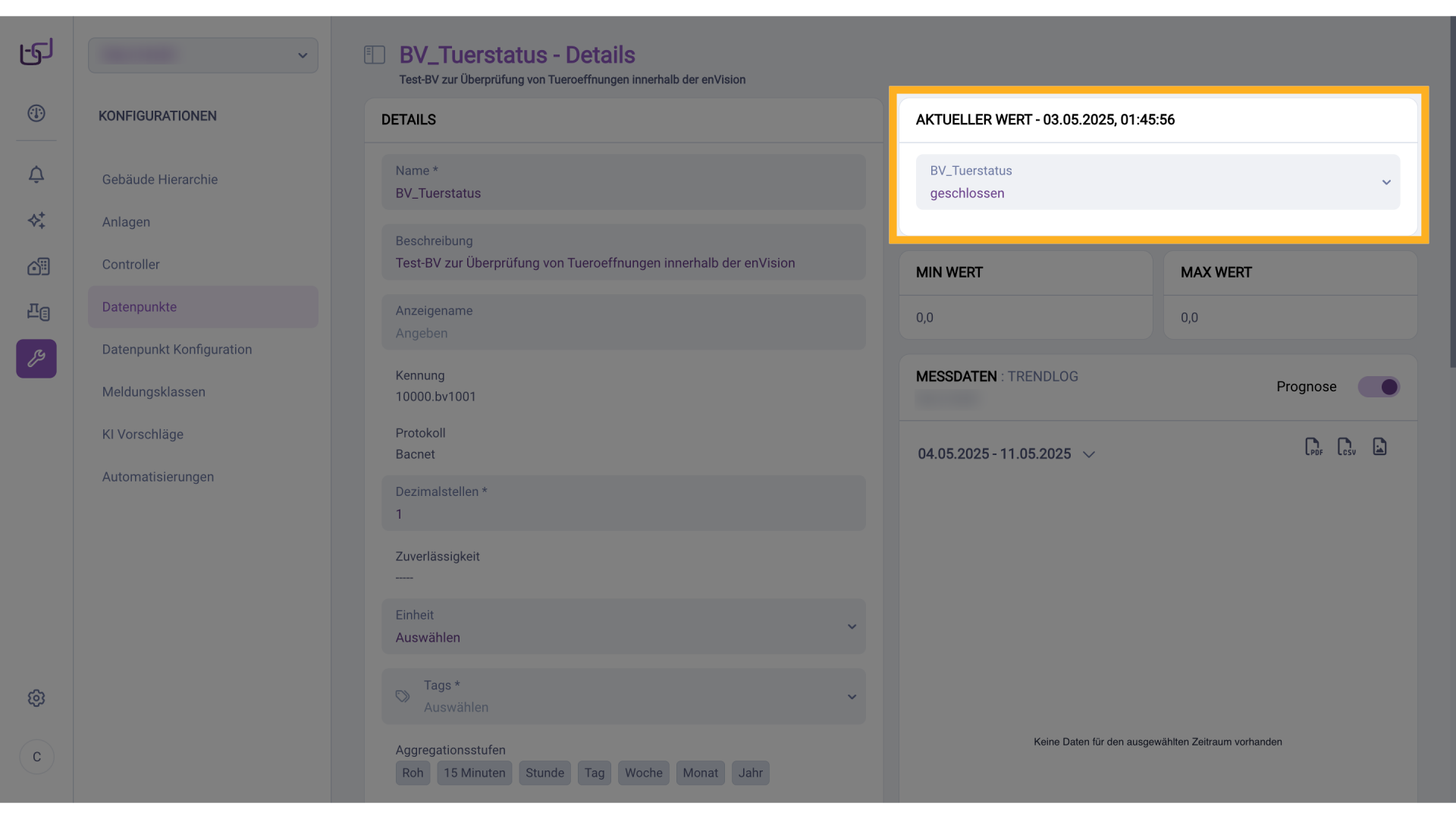
Task: Export trendlog chart as image
Action: [1379, 447]
